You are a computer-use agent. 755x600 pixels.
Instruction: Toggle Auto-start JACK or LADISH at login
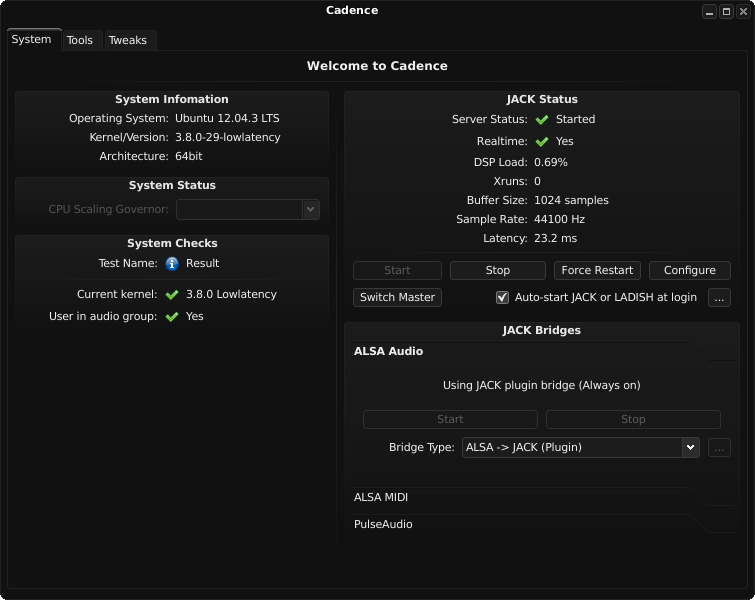click(503, 298)
